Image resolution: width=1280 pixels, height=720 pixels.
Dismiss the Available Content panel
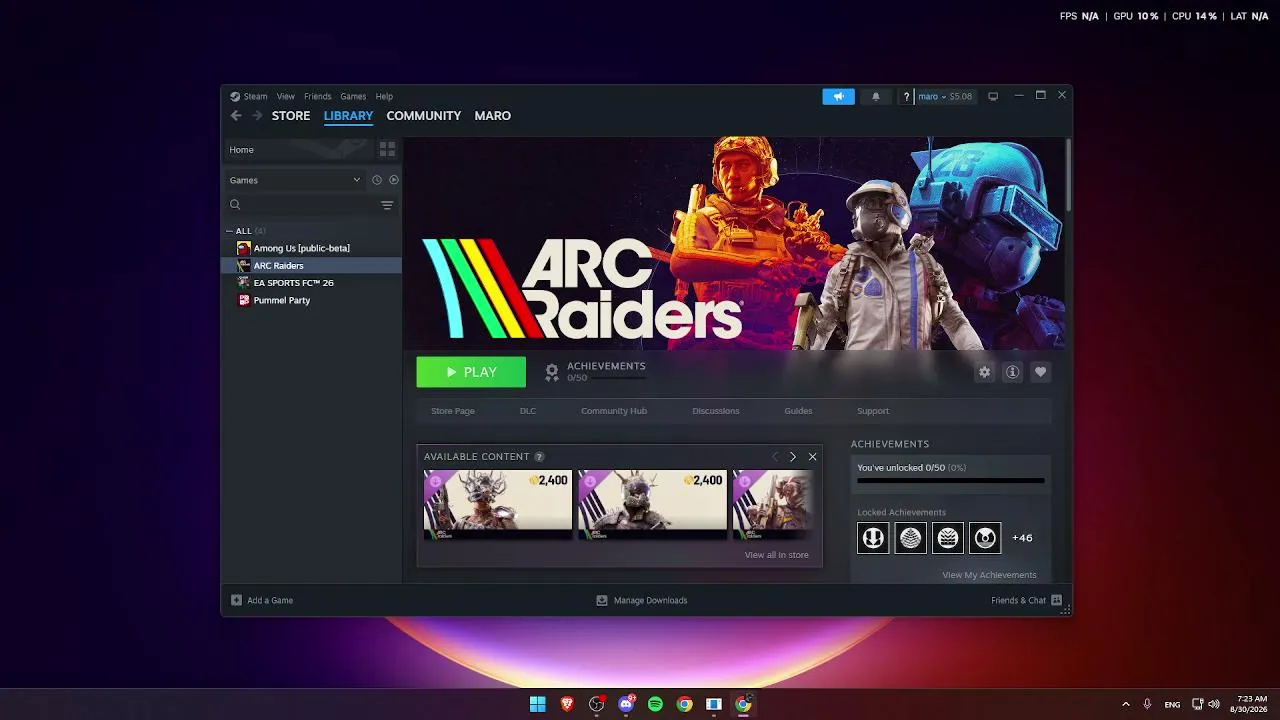coord(812,457)
